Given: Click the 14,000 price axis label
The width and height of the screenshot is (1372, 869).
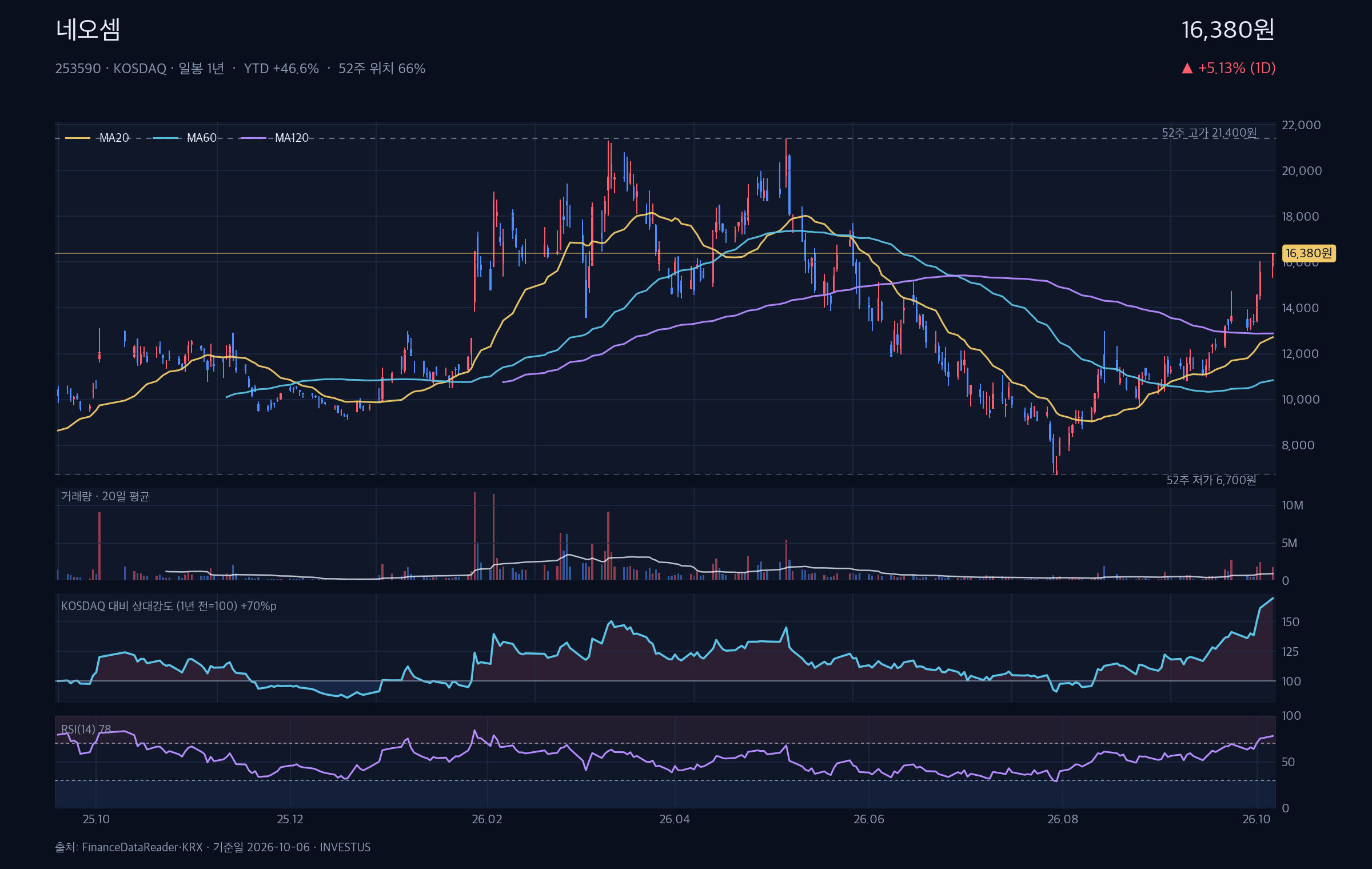Looking at the screenshot, I should (1301, 308).
